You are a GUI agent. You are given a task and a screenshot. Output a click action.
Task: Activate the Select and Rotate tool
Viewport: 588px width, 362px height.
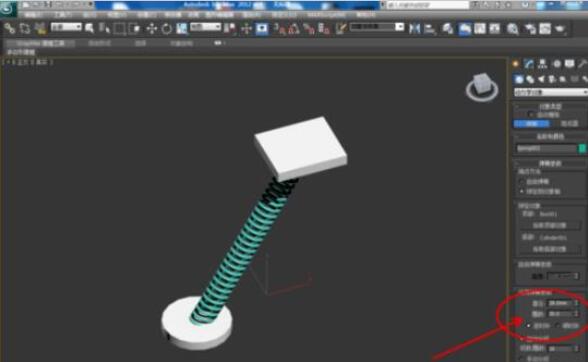[x=166, y=29]
